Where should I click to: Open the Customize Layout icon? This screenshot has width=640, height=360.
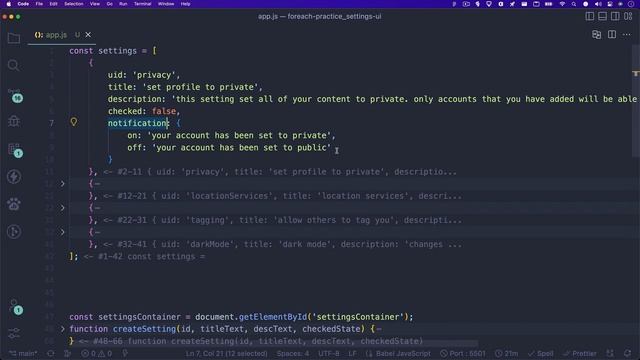point(628,16)
